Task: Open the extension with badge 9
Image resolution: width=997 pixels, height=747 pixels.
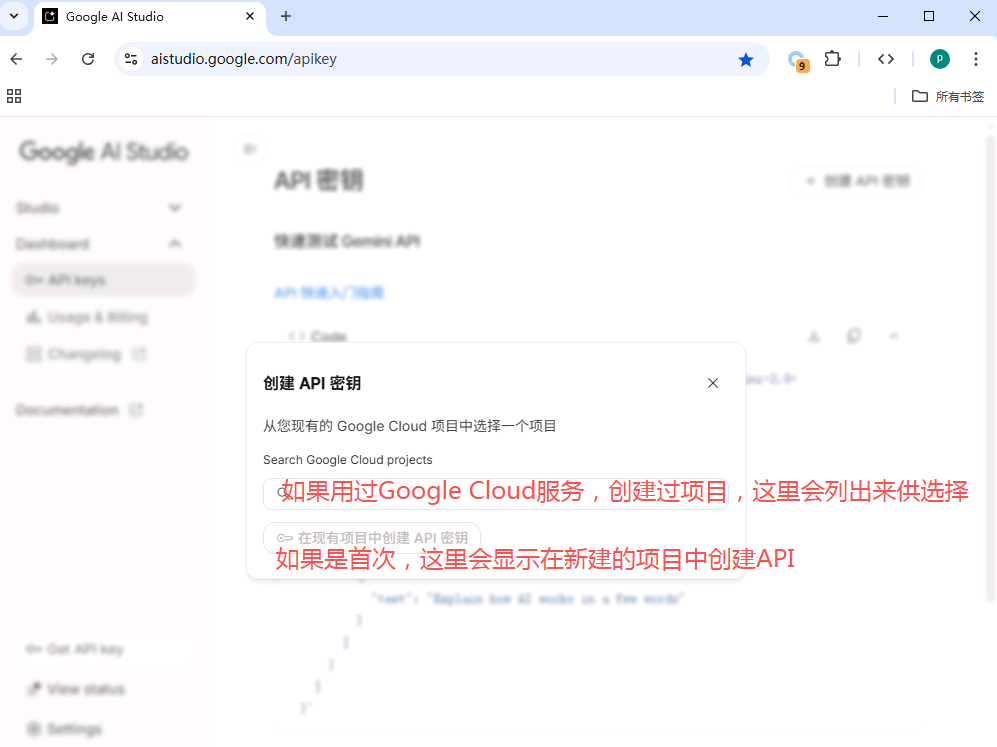Action: [797, 60]
